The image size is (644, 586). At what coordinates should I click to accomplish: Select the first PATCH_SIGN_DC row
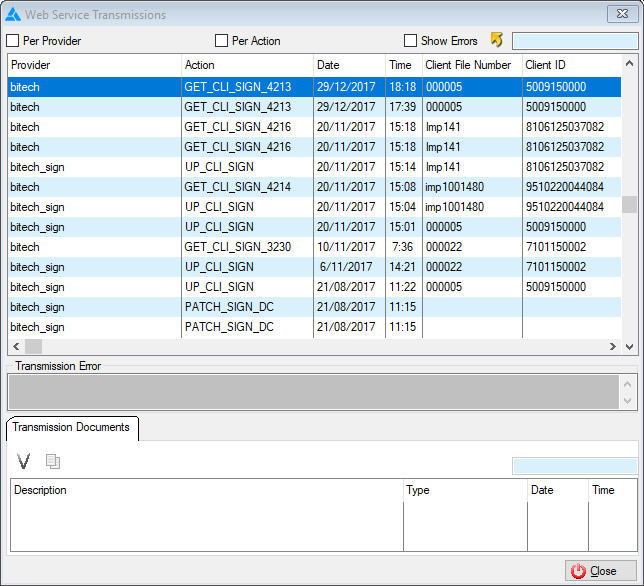(229, 307)
